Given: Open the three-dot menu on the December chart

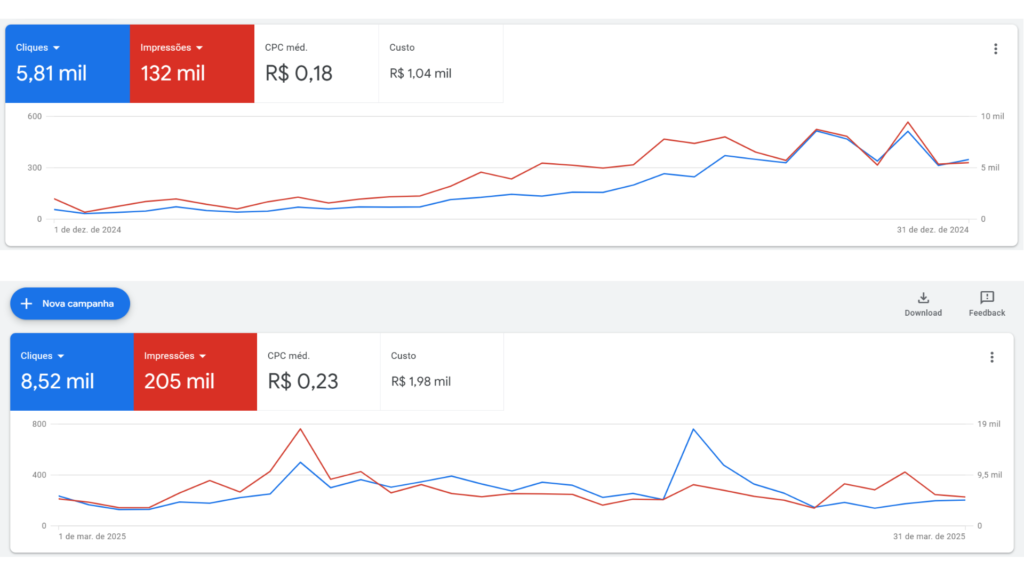Looking at the screenshot, I should click(995, 49).
